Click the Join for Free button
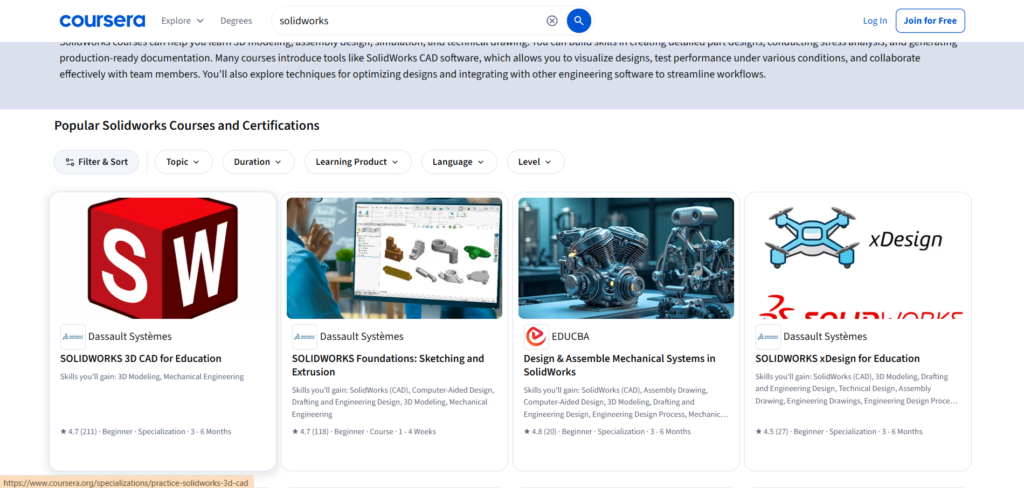This screenshot has height=488, width=1024. coord(930,21)
